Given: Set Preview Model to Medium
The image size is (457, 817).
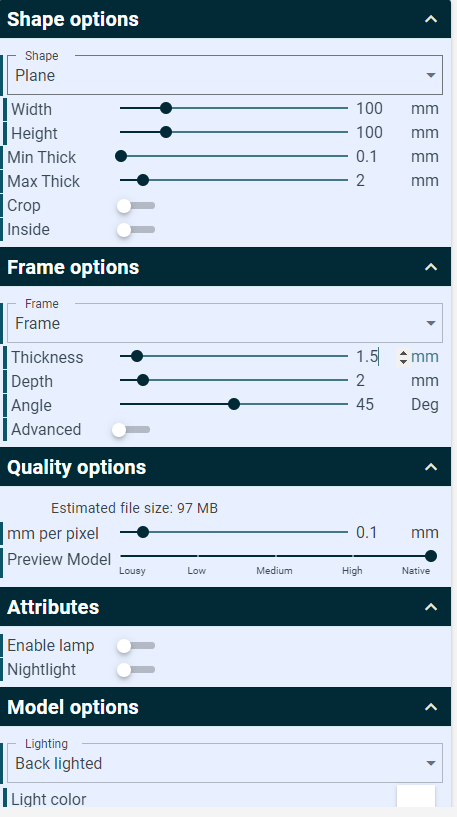Looking at the screenshot, I should tap(276, 556).
